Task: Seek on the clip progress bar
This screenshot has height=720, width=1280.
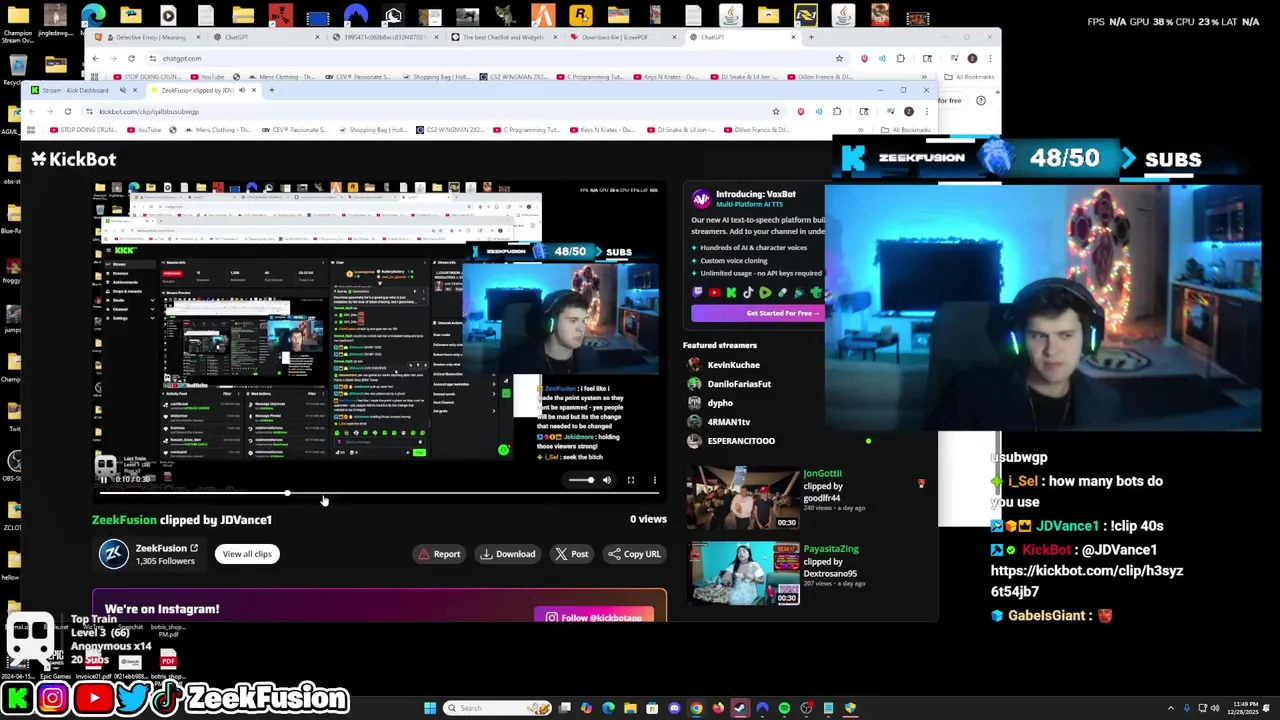Action: (x=379, y=493)
